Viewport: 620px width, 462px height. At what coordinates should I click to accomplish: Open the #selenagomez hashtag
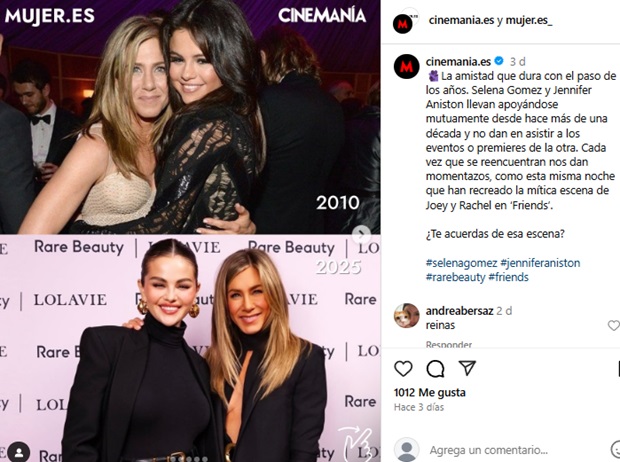[x=461, y=263]
